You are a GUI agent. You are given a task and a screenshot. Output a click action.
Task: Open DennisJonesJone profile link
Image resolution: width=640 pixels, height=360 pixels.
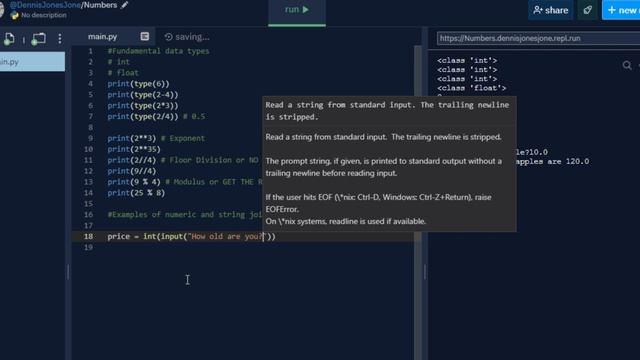tap(45, 5)
